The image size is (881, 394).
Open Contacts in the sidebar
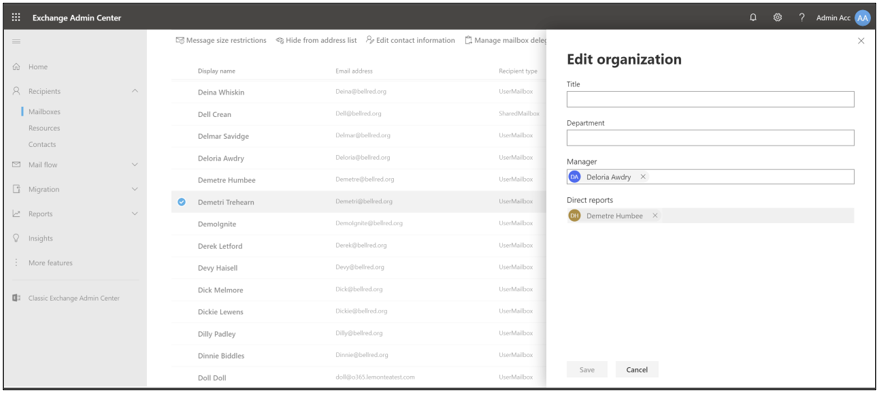(42, 144)
